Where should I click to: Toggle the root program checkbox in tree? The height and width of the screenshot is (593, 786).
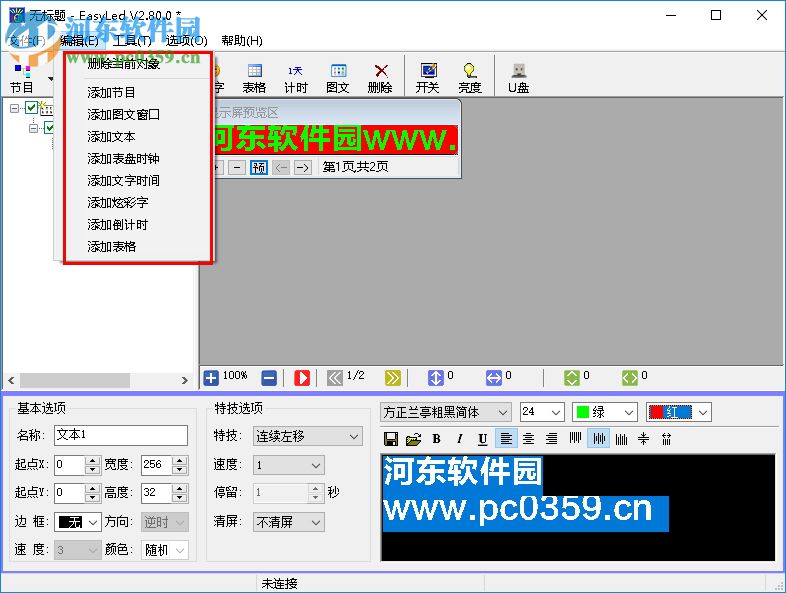[x=31, y=107]
